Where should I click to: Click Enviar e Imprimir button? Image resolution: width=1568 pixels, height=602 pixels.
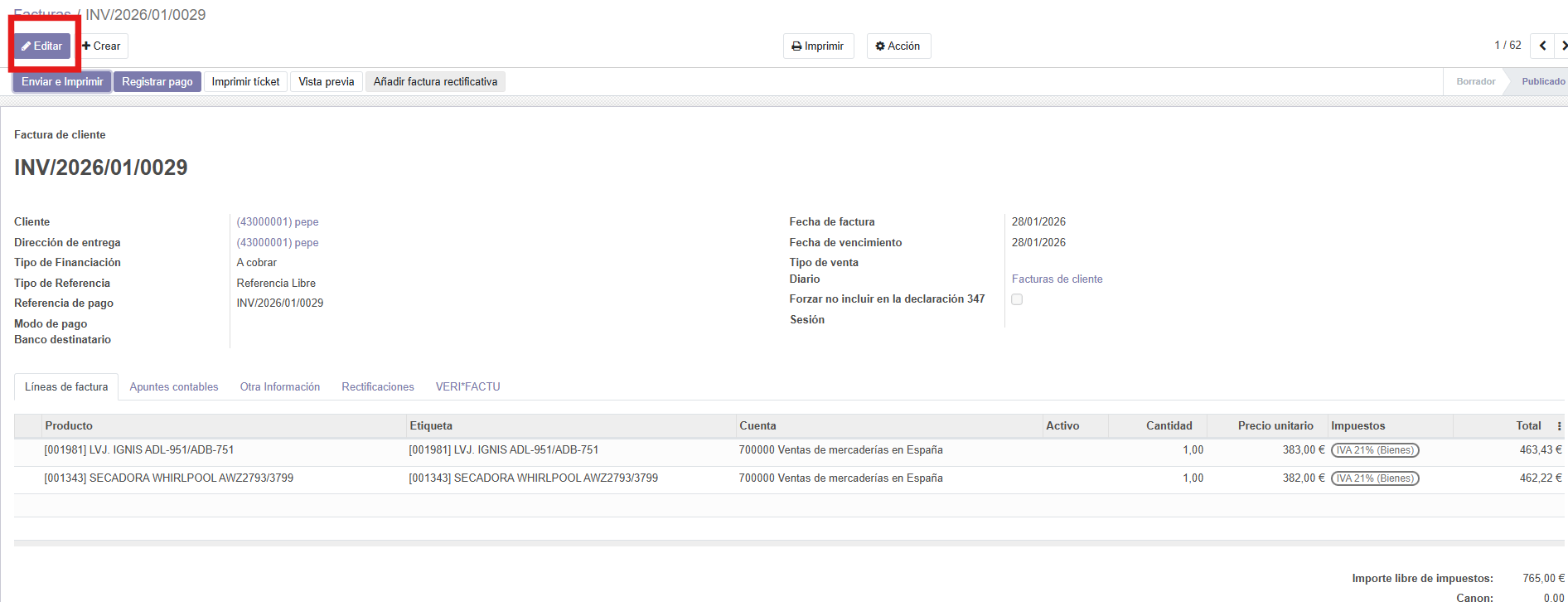tap(62, 82)
